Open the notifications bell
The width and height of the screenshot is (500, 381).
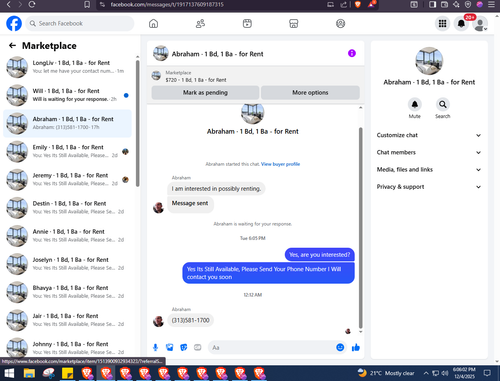point(461,23)
